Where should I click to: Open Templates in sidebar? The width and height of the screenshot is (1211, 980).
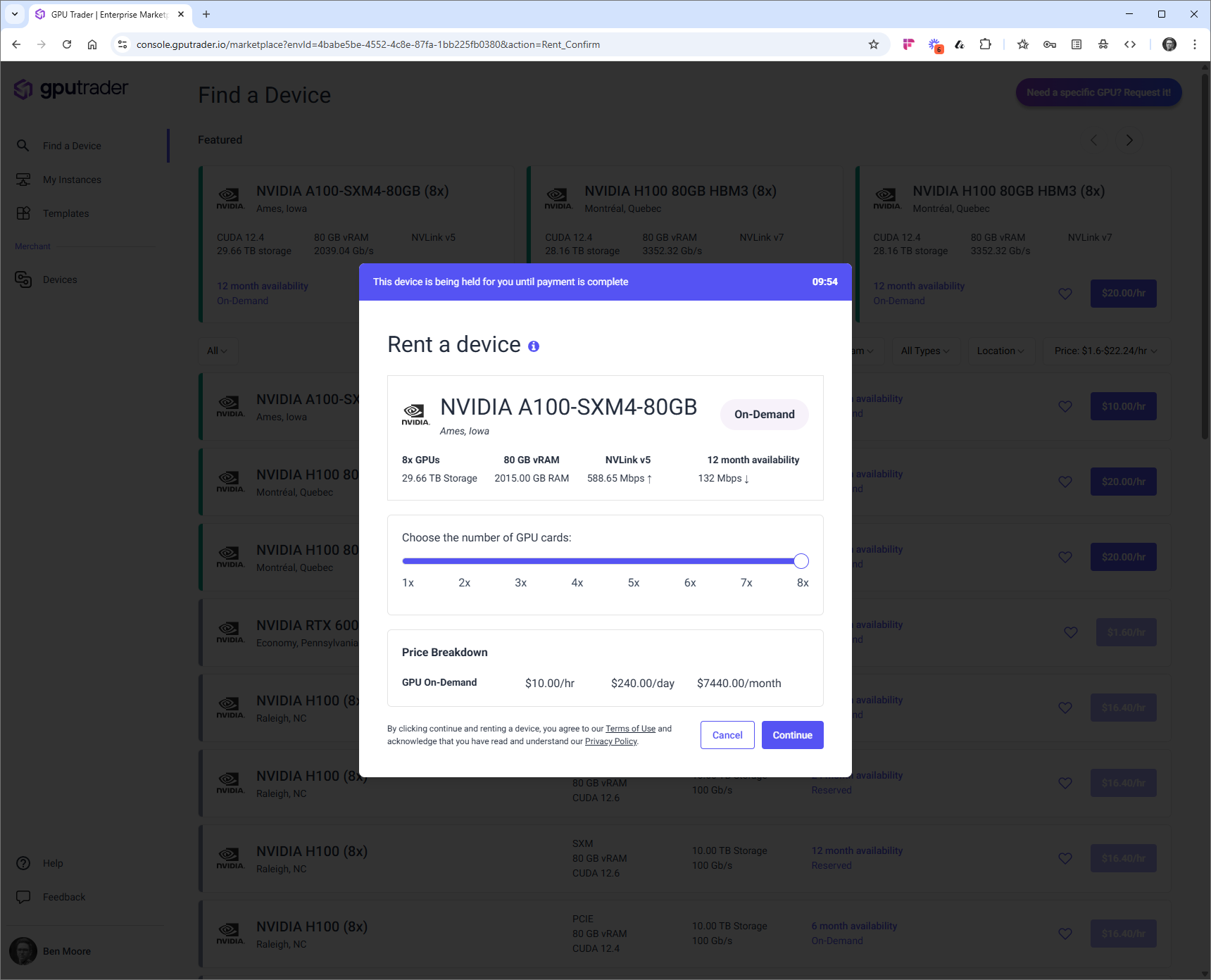coord(65,213)
